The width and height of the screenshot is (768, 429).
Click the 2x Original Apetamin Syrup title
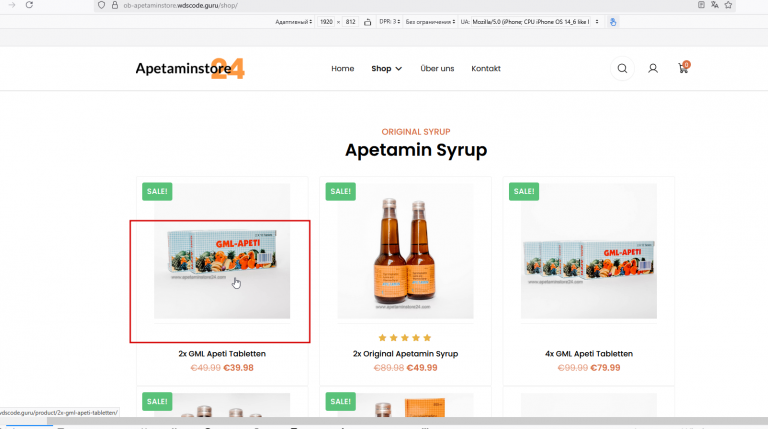[406, 354]
